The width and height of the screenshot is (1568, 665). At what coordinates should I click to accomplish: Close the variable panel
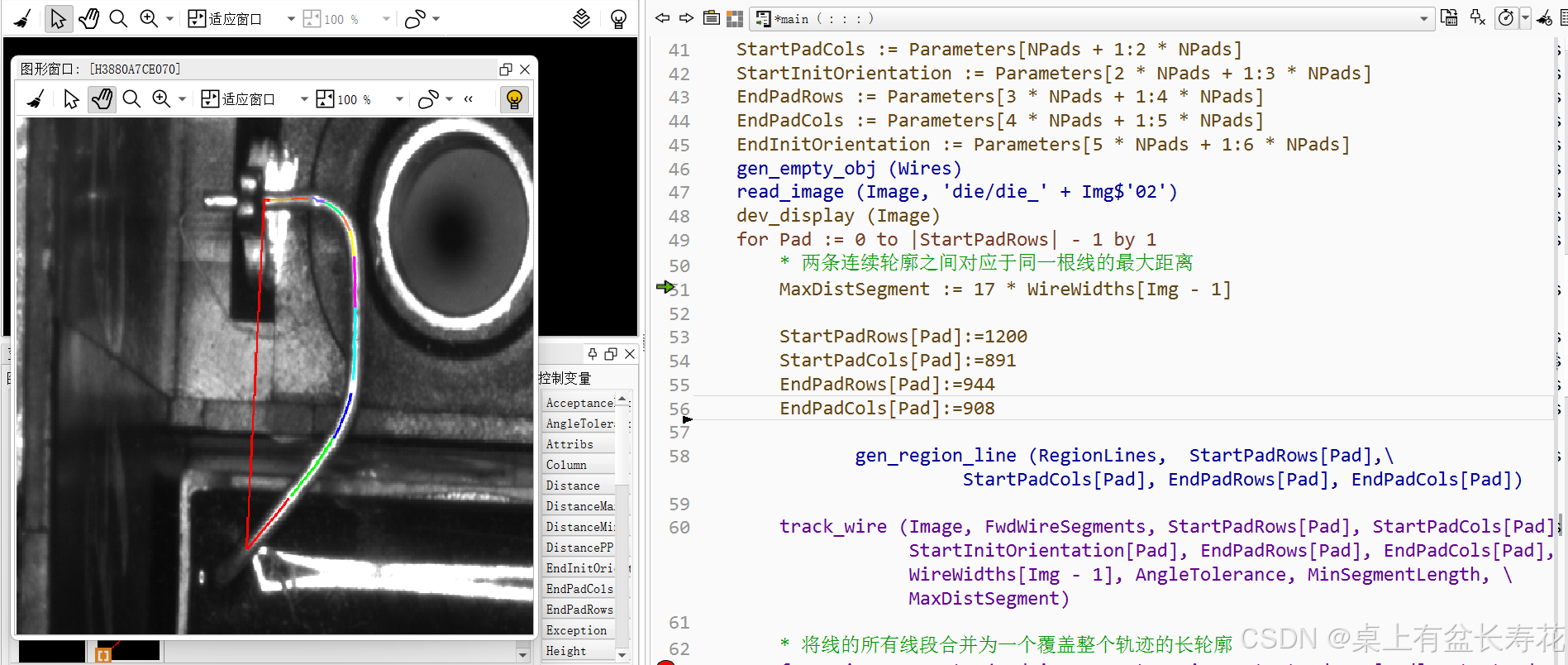point(630,354)
